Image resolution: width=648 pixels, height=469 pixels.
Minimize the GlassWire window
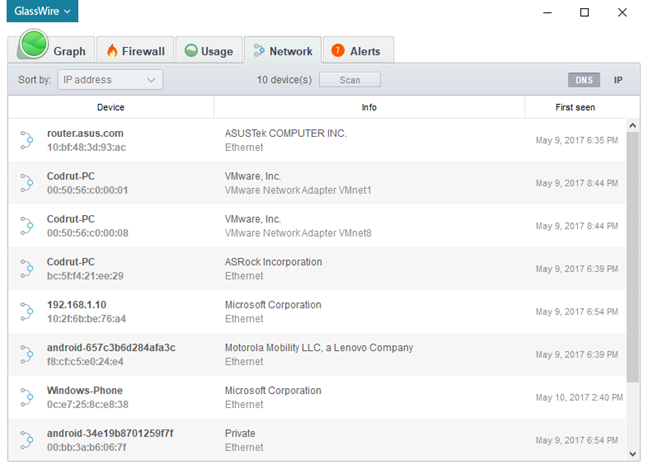(547, 12)
